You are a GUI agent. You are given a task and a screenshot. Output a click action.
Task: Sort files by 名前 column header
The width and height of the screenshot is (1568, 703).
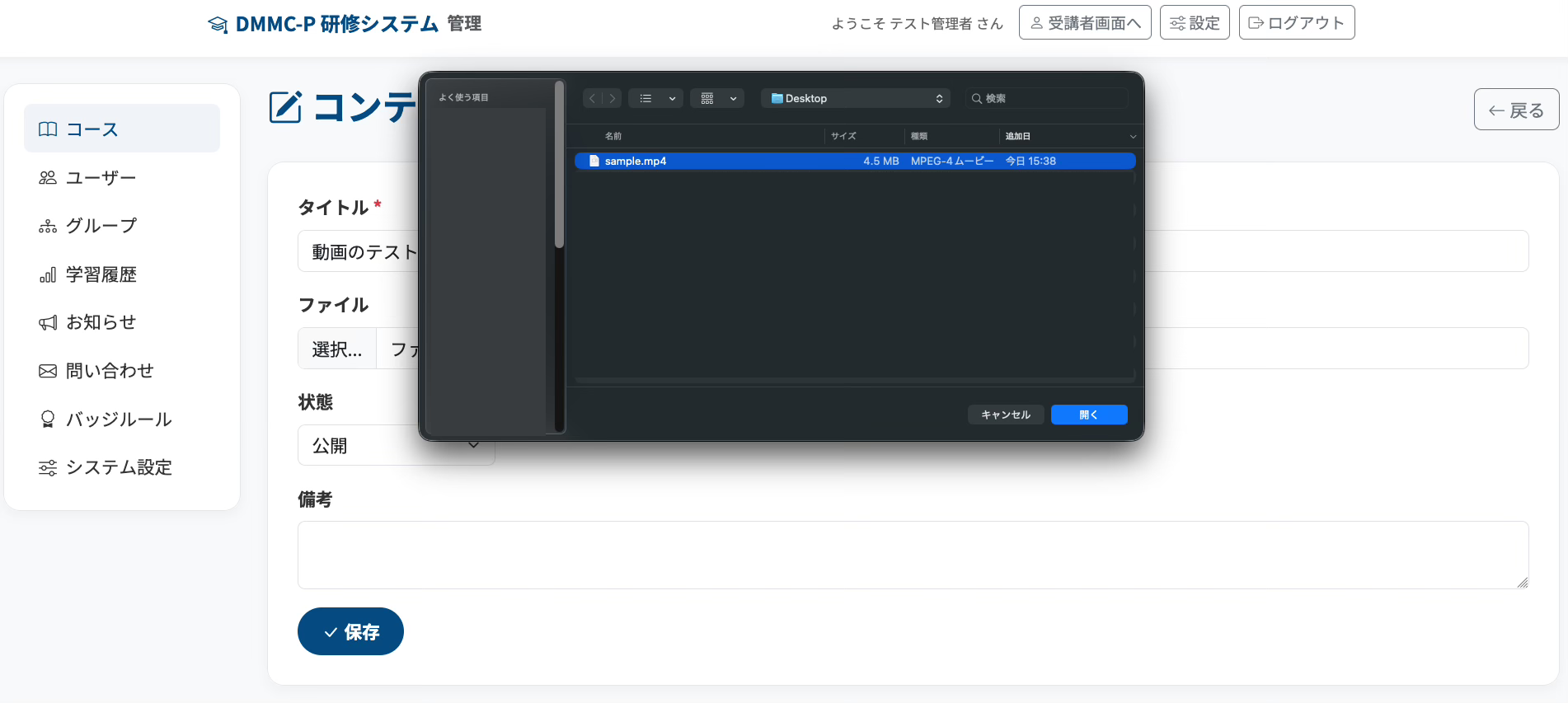613,136
